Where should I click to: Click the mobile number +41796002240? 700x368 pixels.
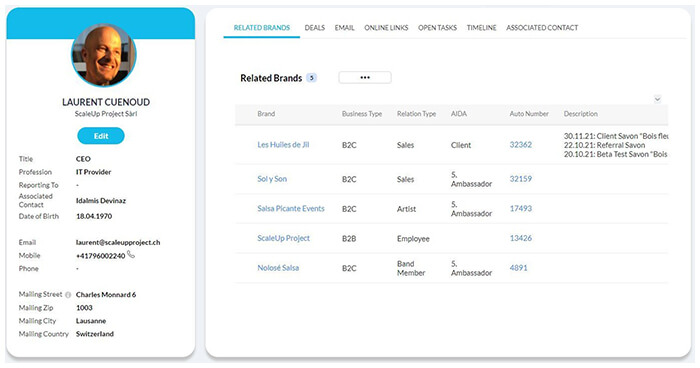tap(100, 256)
